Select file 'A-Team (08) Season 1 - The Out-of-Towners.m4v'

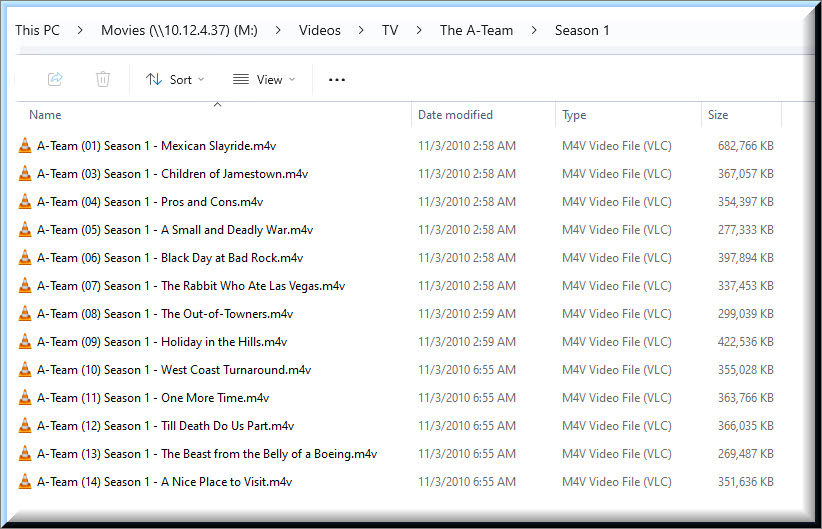tap(165, 314)
